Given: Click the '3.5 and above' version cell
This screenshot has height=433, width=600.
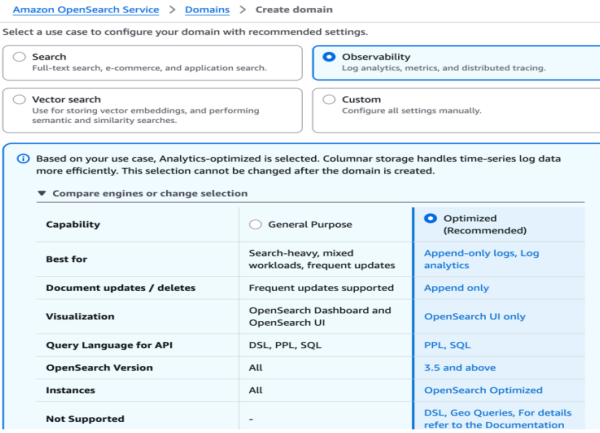Looking at the screenshot, I should coord(460,368).
